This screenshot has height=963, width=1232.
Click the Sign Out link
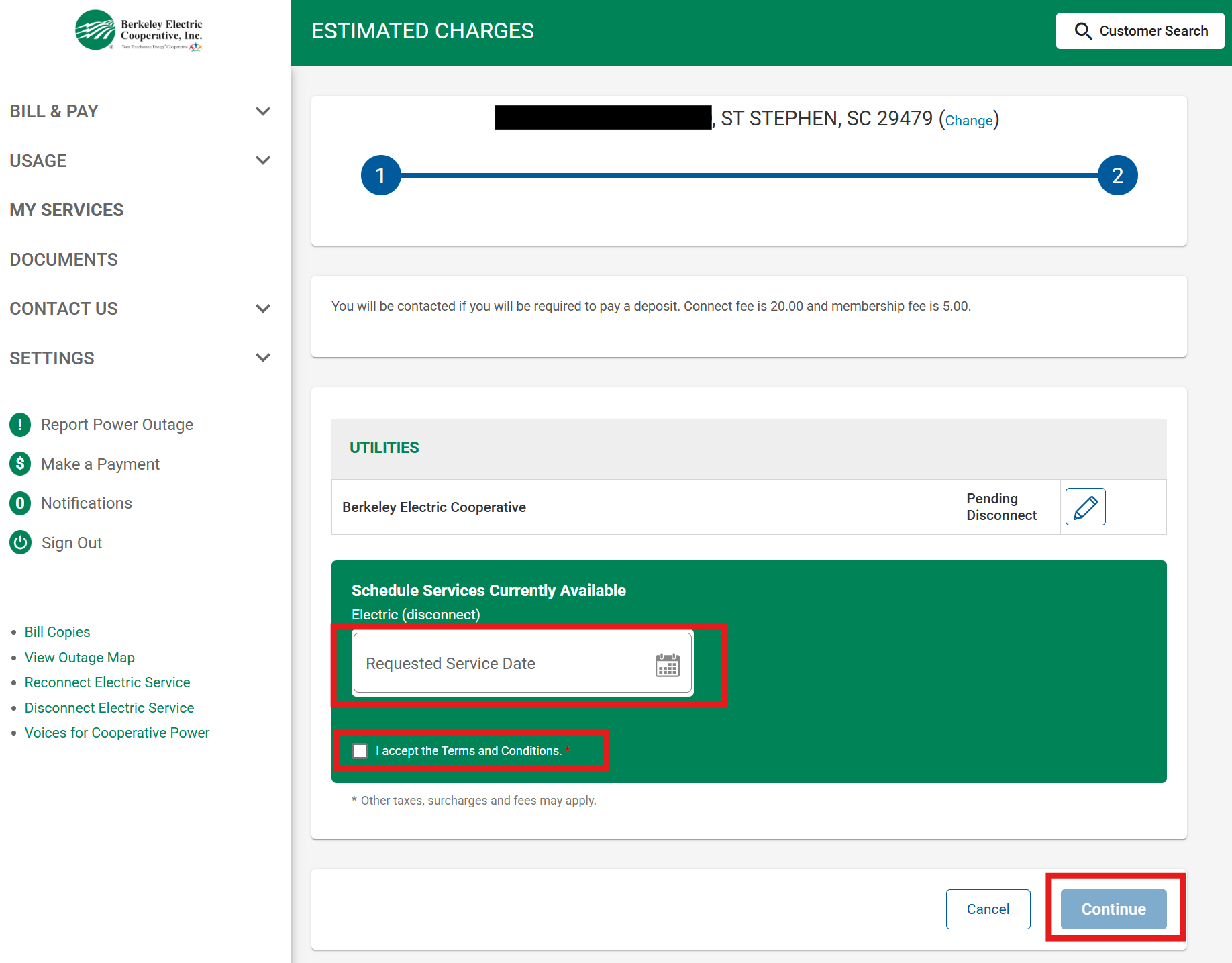coord(72,543)
